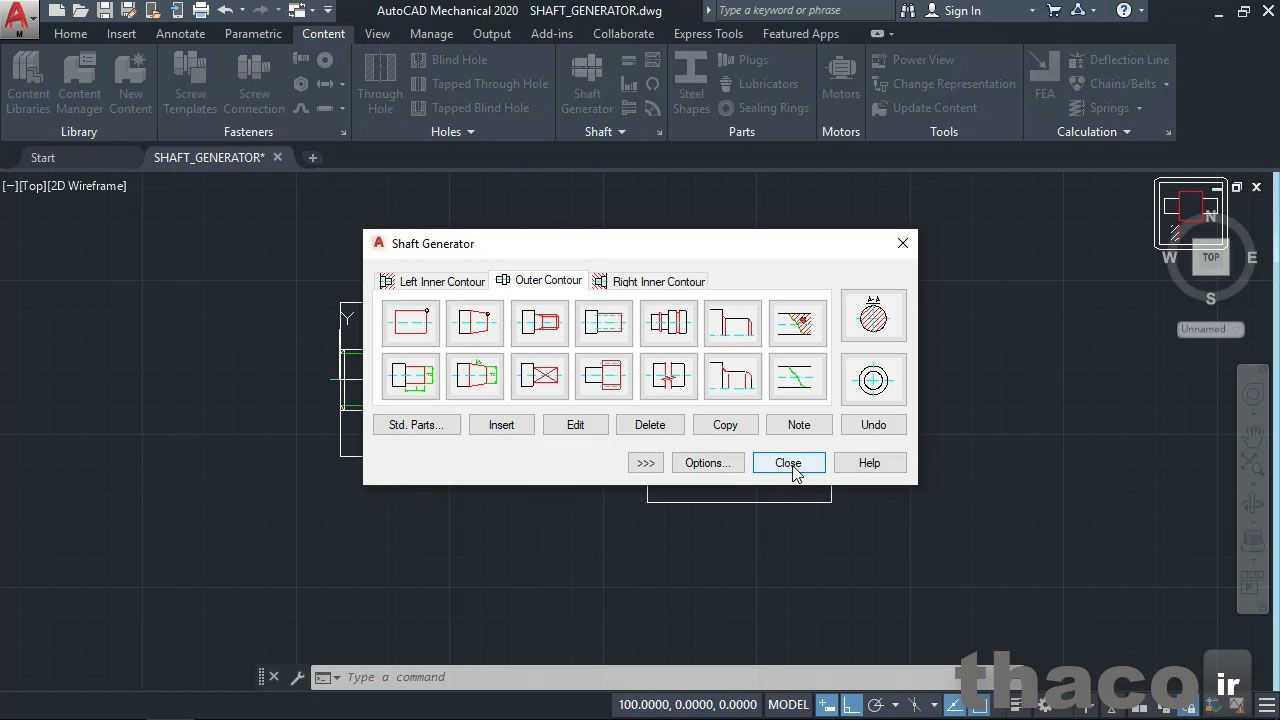Click the Save As icon with pencil
1280x720 pixels.
128,11
